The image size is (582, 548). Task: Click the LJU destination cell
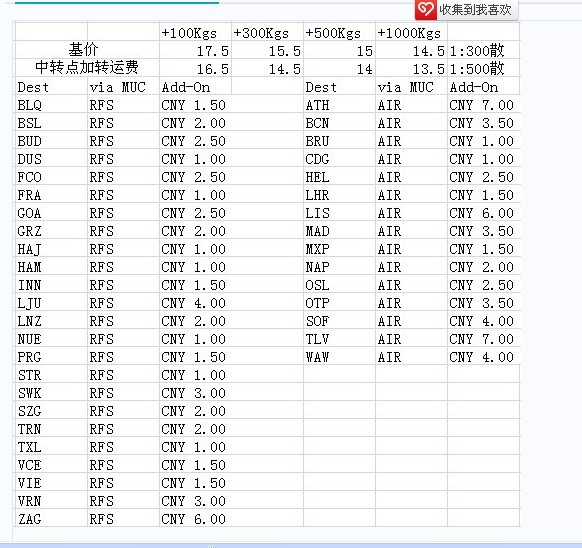tap(51, 303)
